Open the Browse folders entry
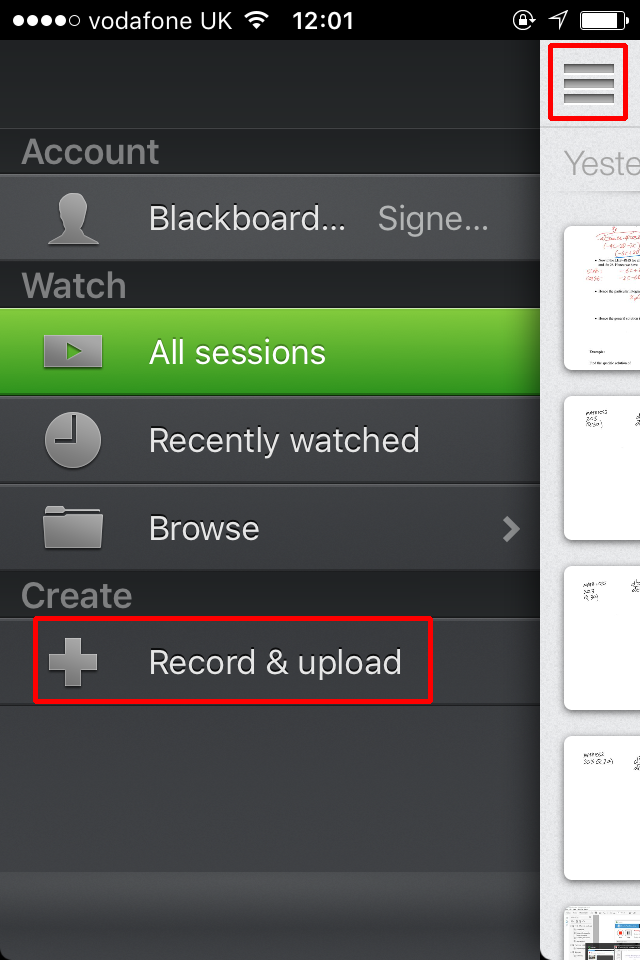Viewport: 640px width, 960px height. [269, 528]
